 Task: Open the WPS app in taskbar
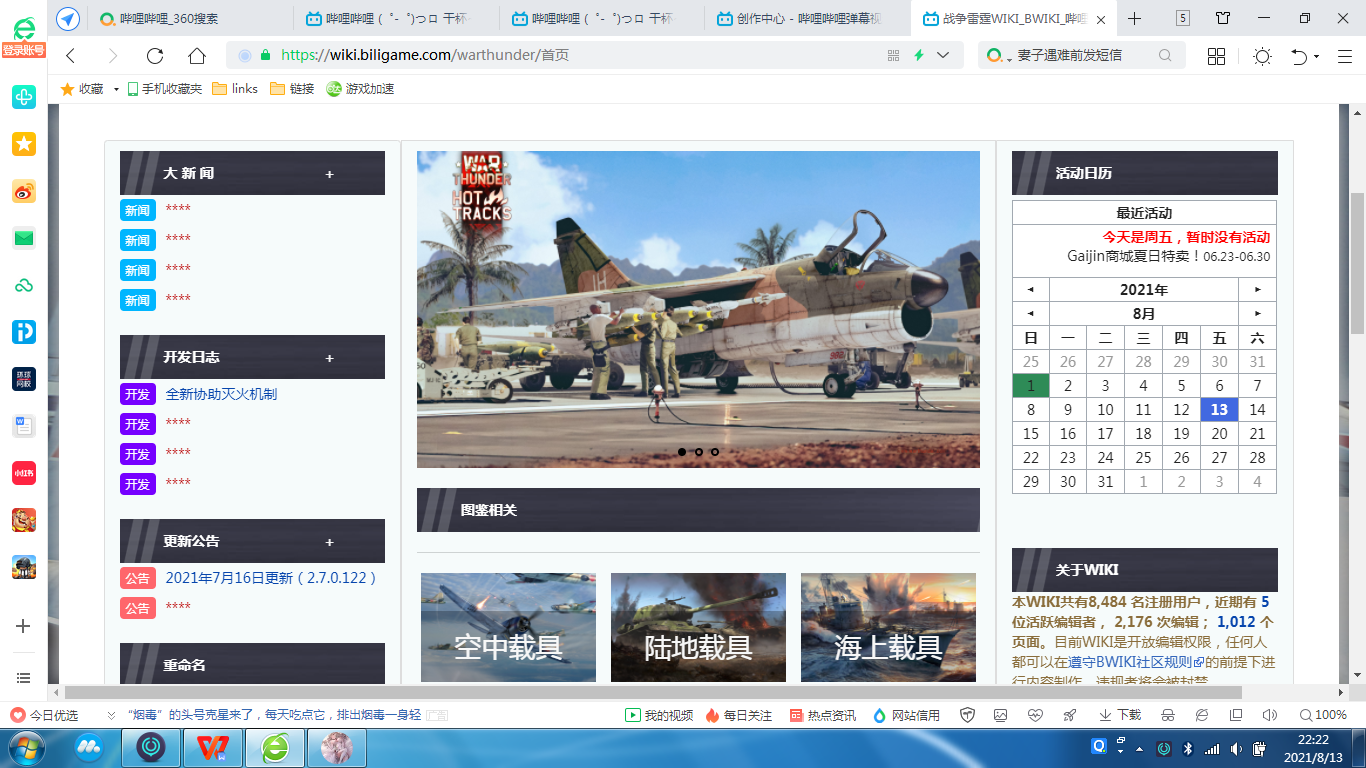click(x=211, y=748)
